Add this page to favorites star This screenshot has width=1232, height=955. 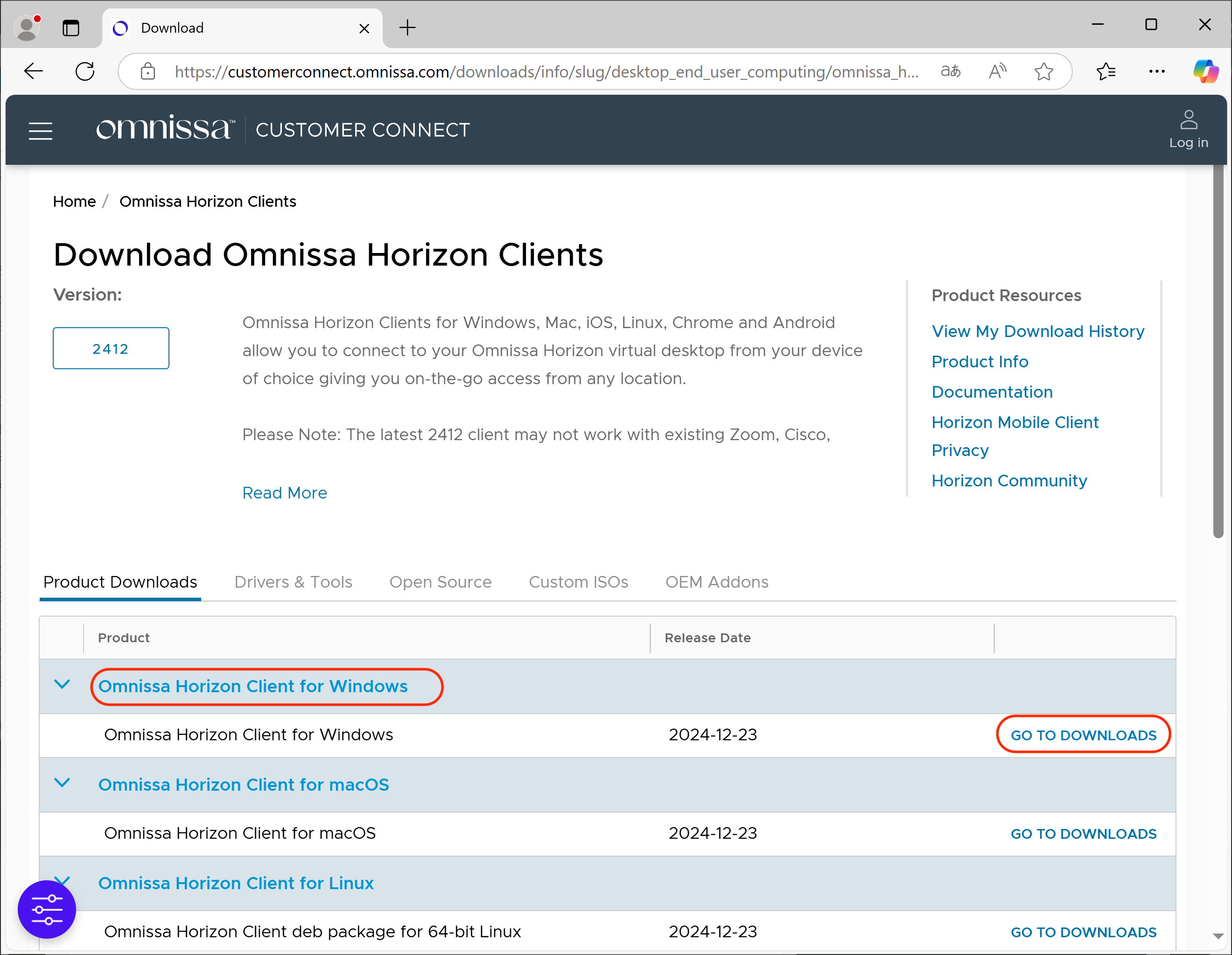coord(1043,71)
